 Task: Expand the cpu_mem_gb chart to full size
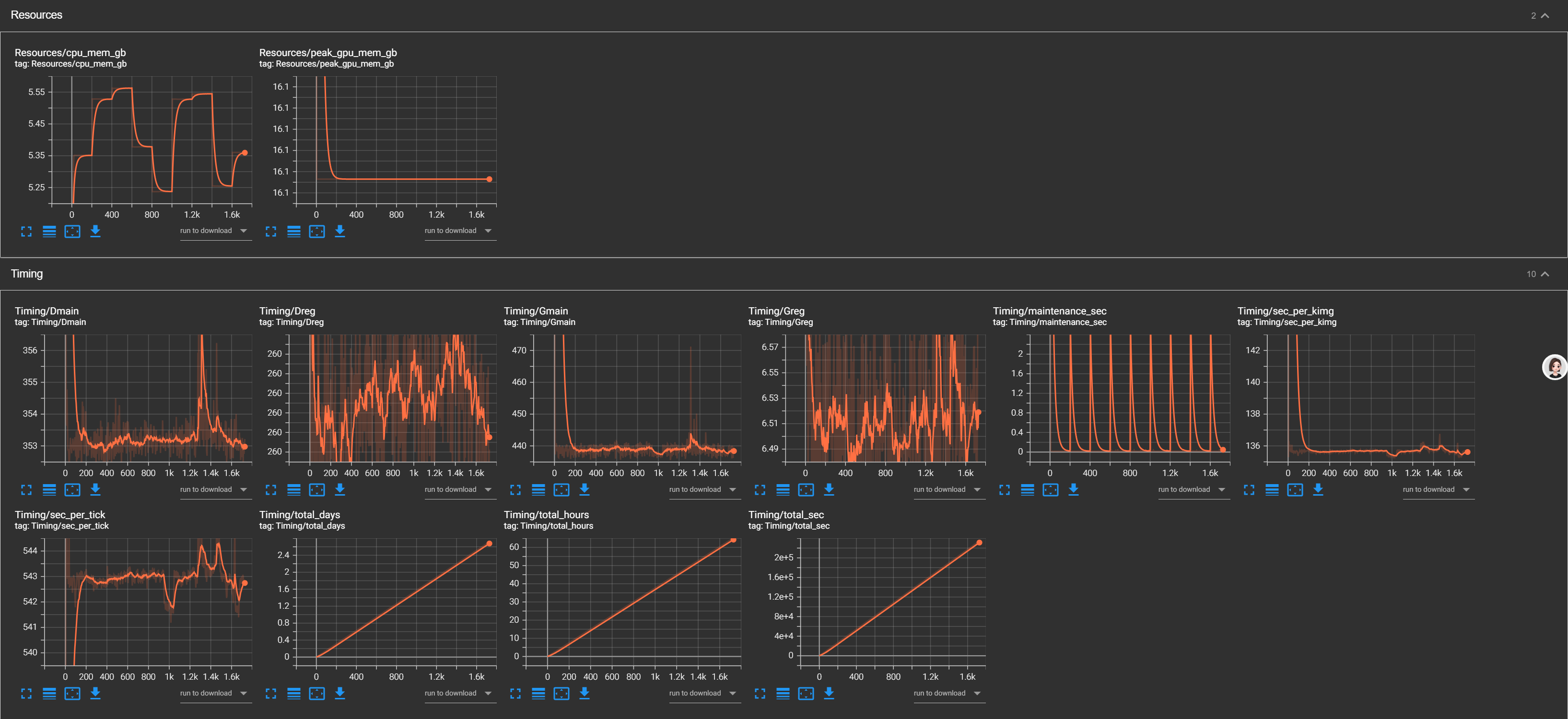[26, 231]
